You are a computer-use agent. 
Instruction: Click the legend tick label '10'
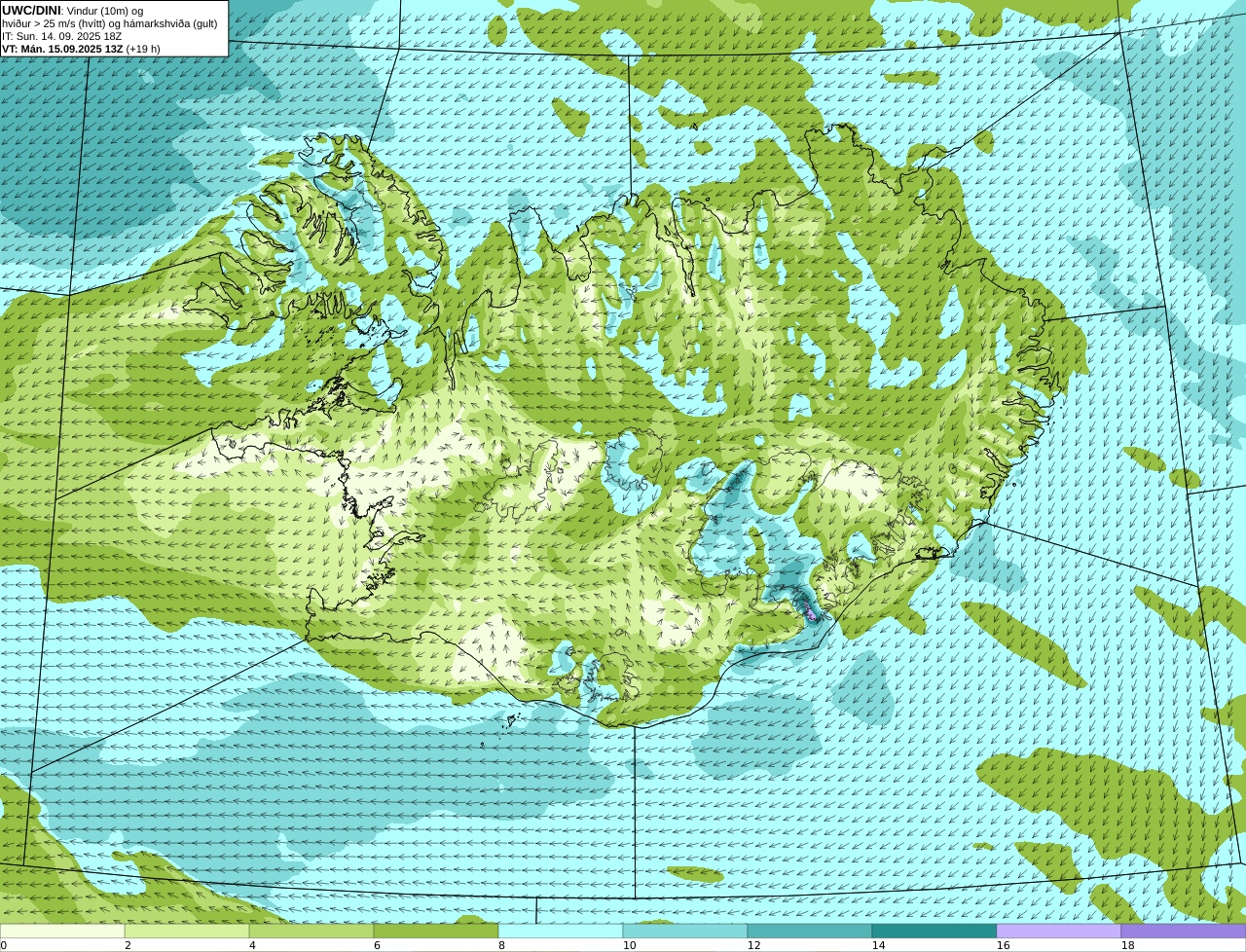point(629,945)
